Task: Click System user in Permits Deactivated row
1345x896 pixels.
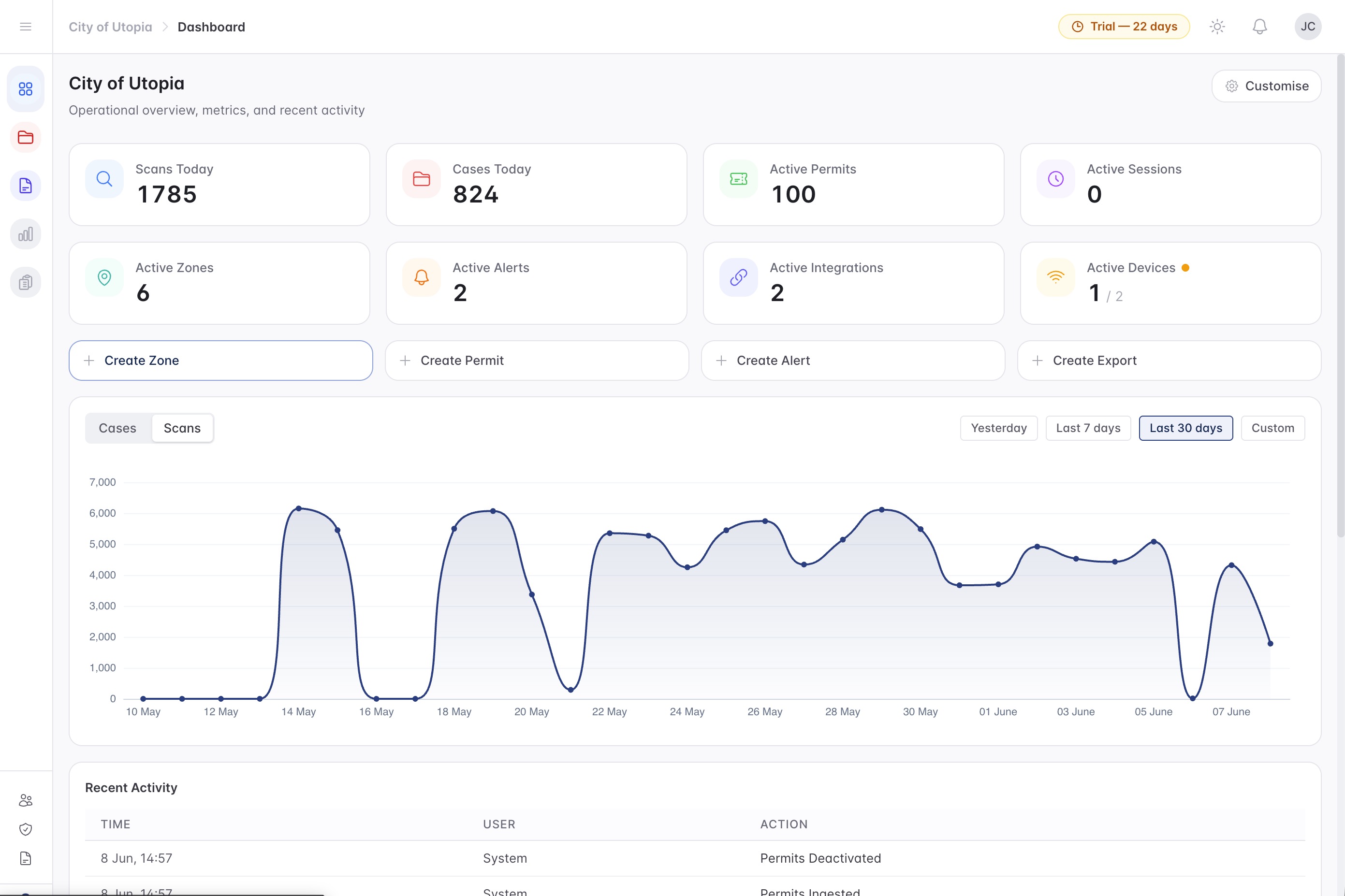Action: pyautogui.click(x=505, y=858)
